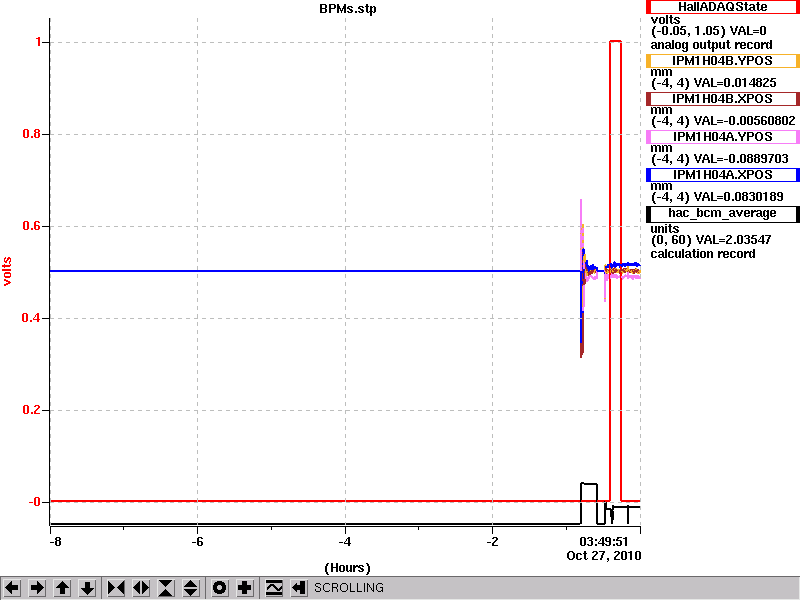Select the IPM1H04A.XPOS legend entry
Image resolution: width=800 pixels, height=600 pixels.
[722, 174]
